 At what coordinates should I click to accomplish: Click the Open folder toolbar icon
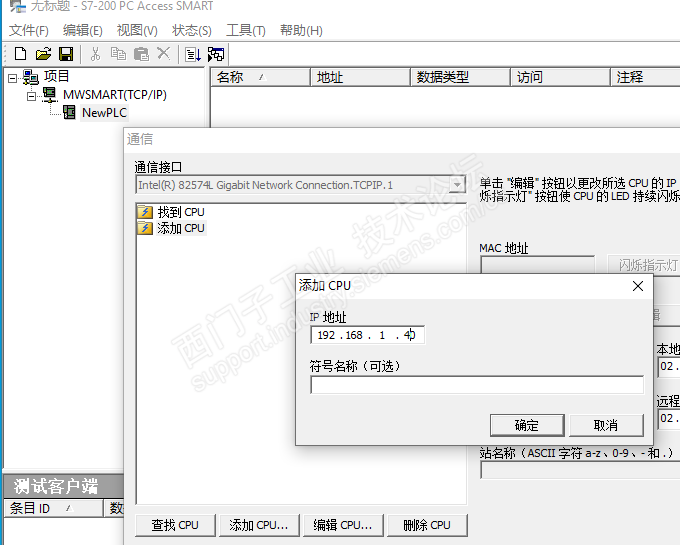tap(43, 54)
